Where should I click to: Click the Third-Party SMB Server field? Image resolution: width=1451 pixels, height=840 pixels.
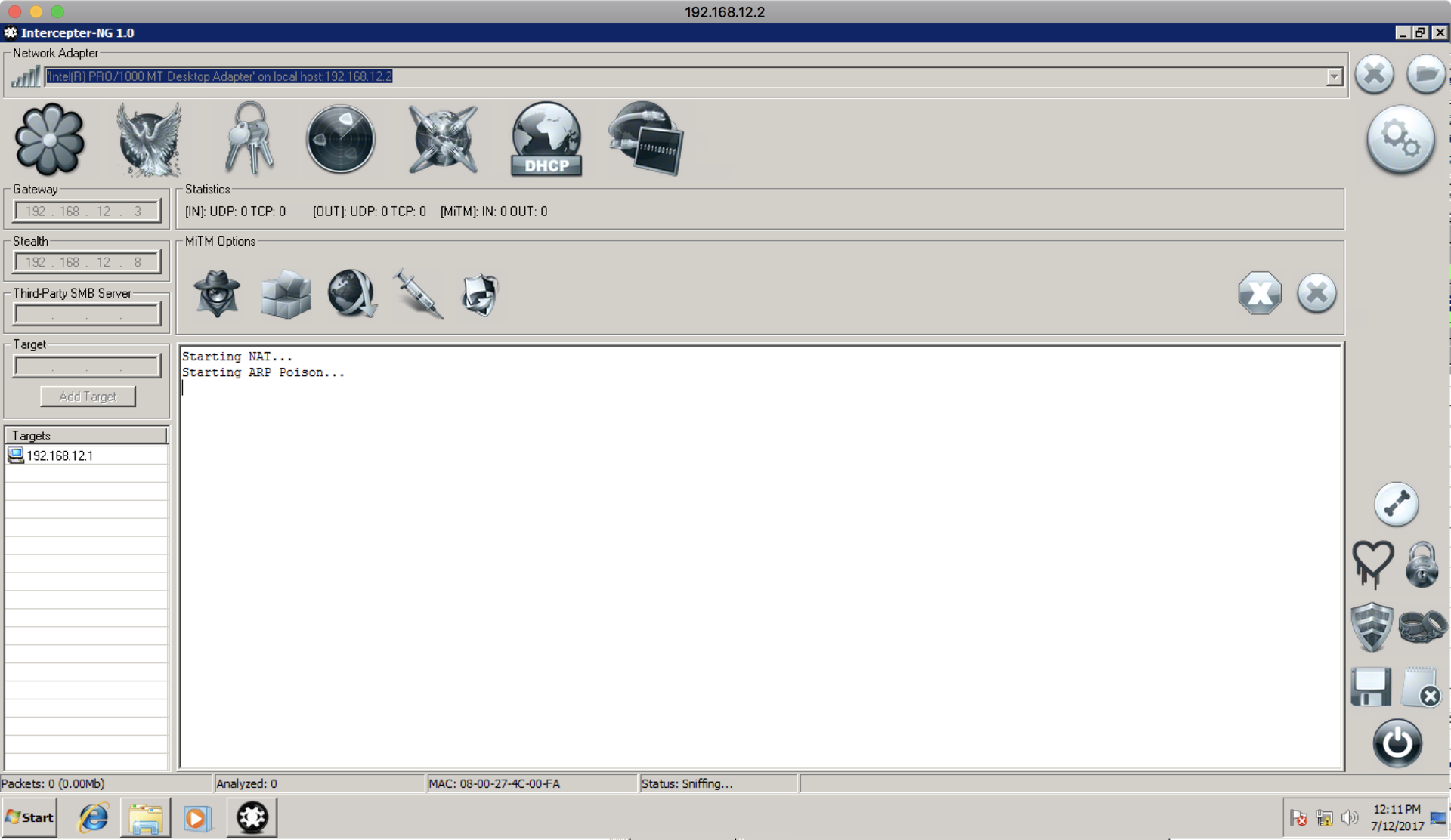point(87,314)
